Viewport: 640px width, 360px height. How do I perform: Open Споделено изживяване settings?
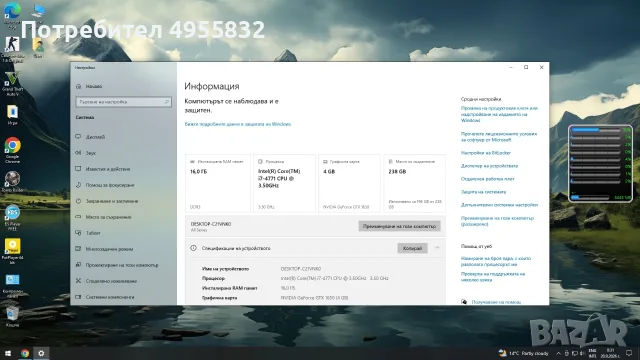click(x=111, y=281)
